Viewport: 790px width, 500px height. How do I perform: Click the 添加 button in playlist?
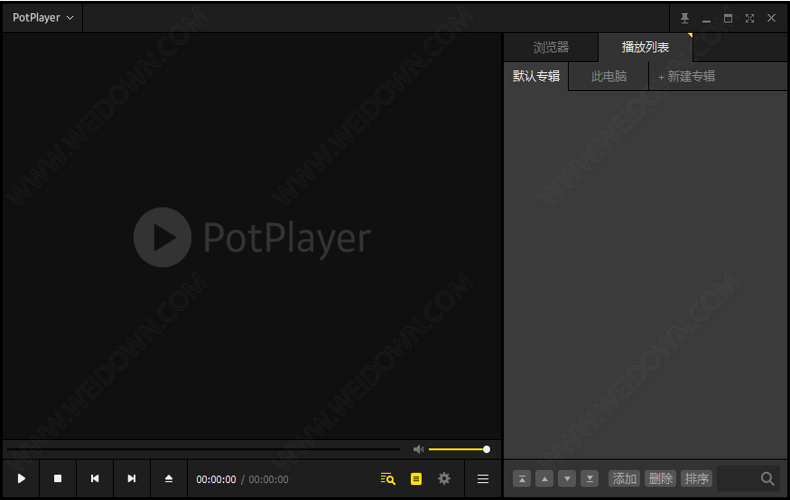click(625, 479)
